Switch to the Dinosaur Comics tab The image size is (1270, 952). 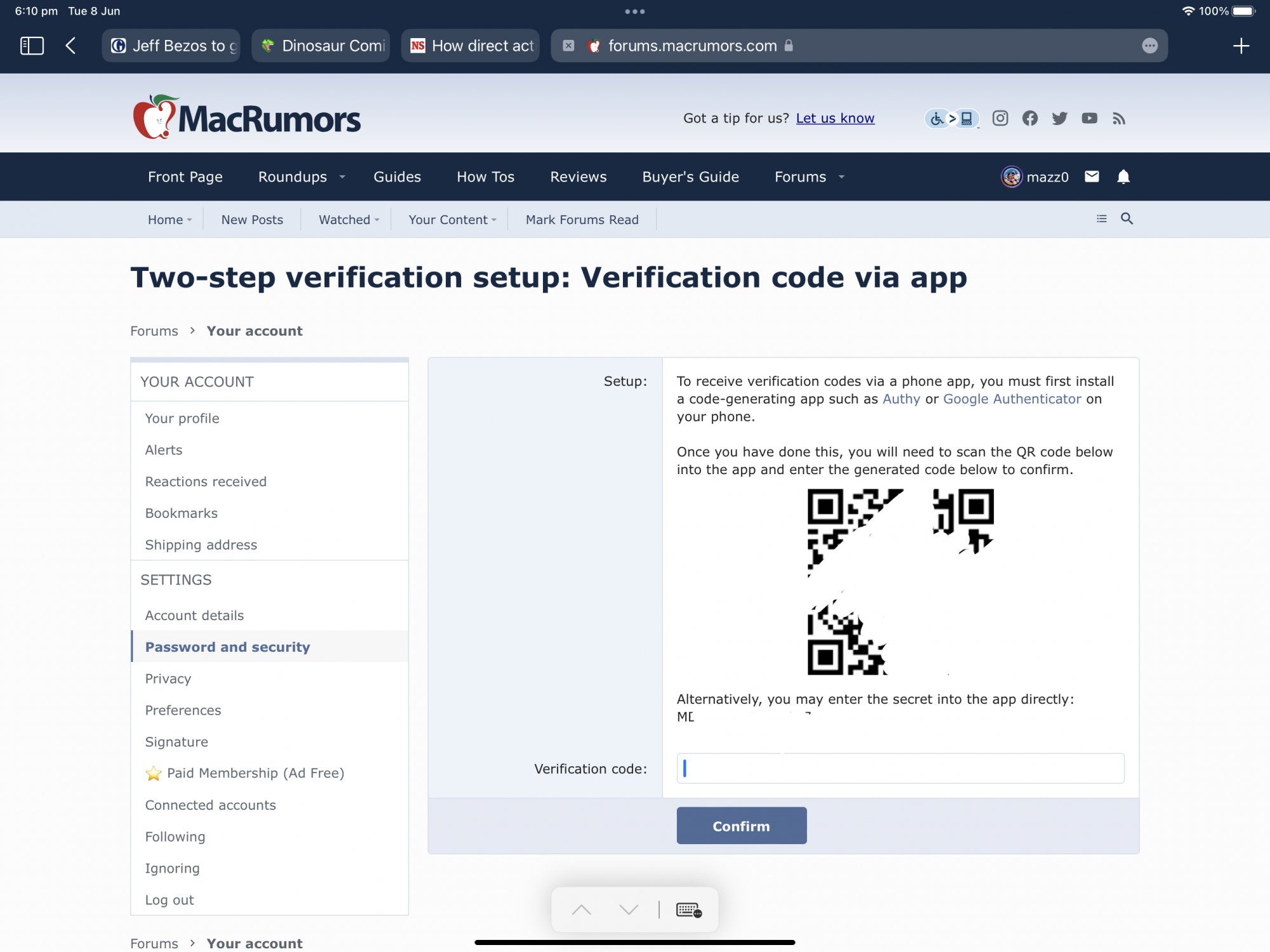[x=321, y=46]
